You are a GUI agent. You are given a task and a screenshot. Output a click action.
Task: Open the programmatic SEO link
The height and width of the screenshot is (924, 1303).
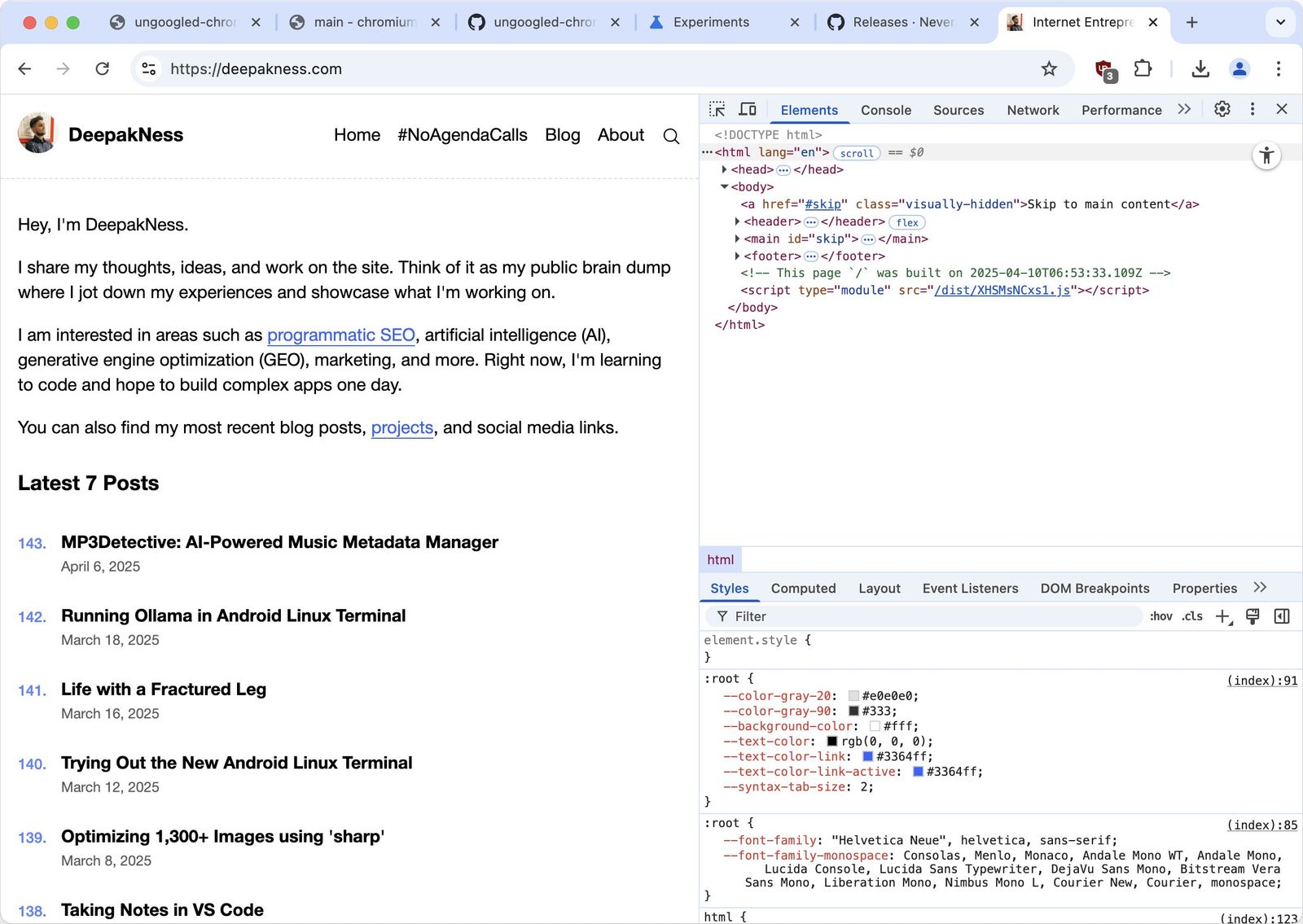340,335
